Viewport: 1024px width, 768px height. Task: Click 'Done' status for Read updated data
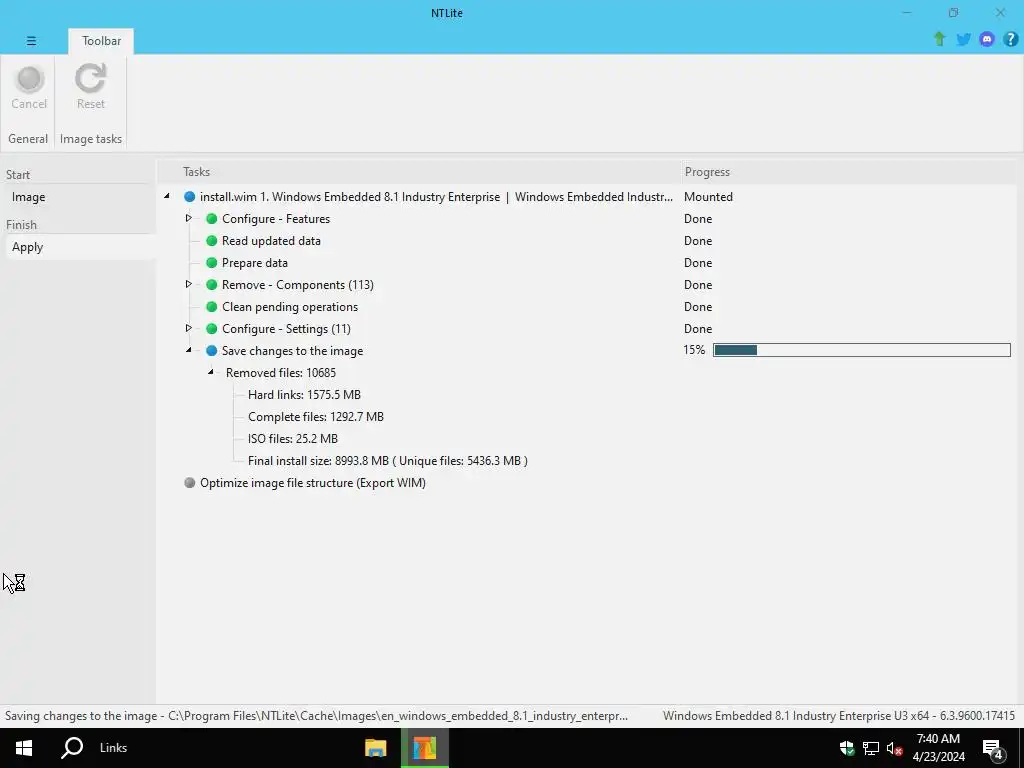(x=698, y=241)
